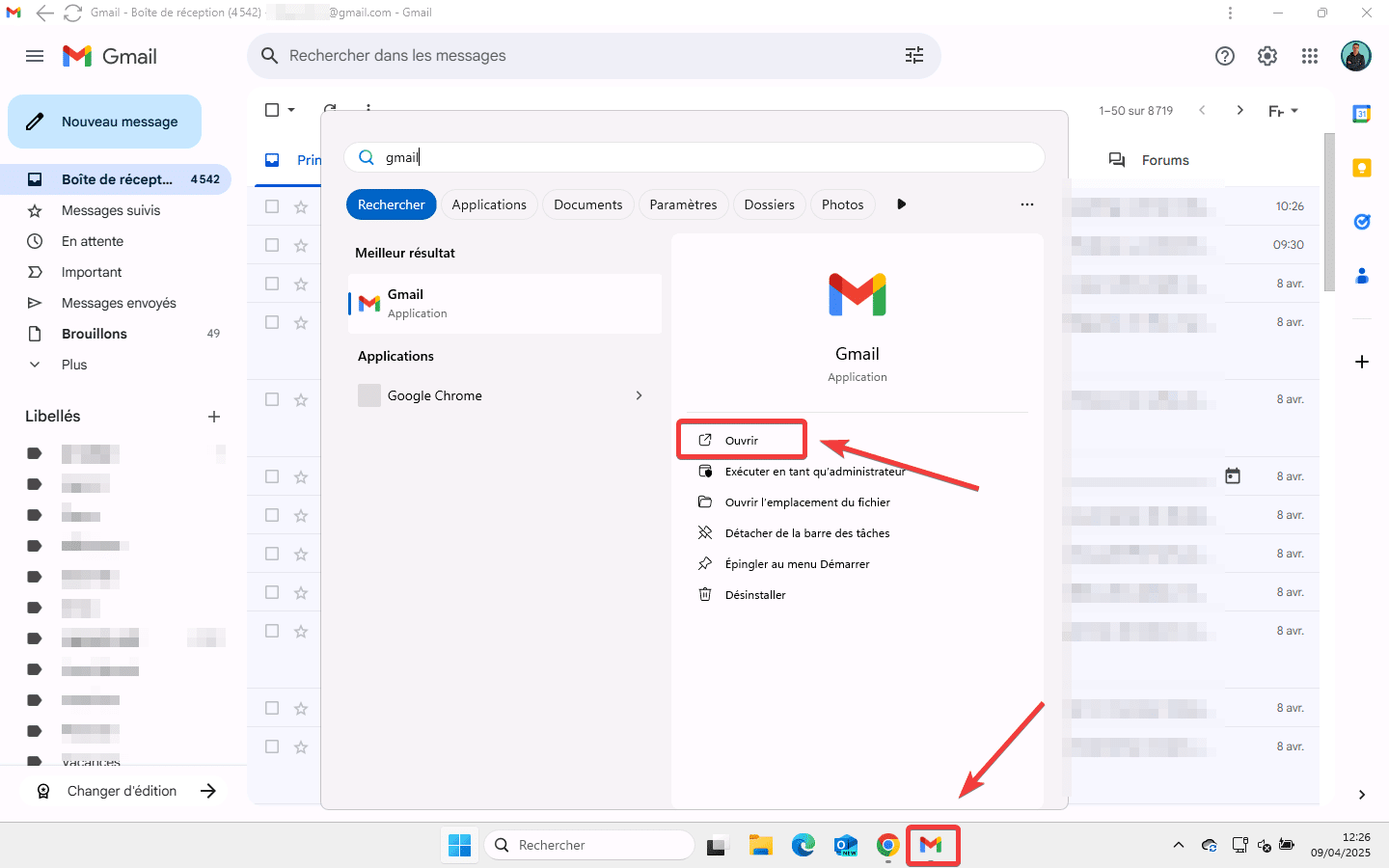Click Ouvrir to open Gmail
The width and height of the screenshot is (1389, 868).
point(742,441)
